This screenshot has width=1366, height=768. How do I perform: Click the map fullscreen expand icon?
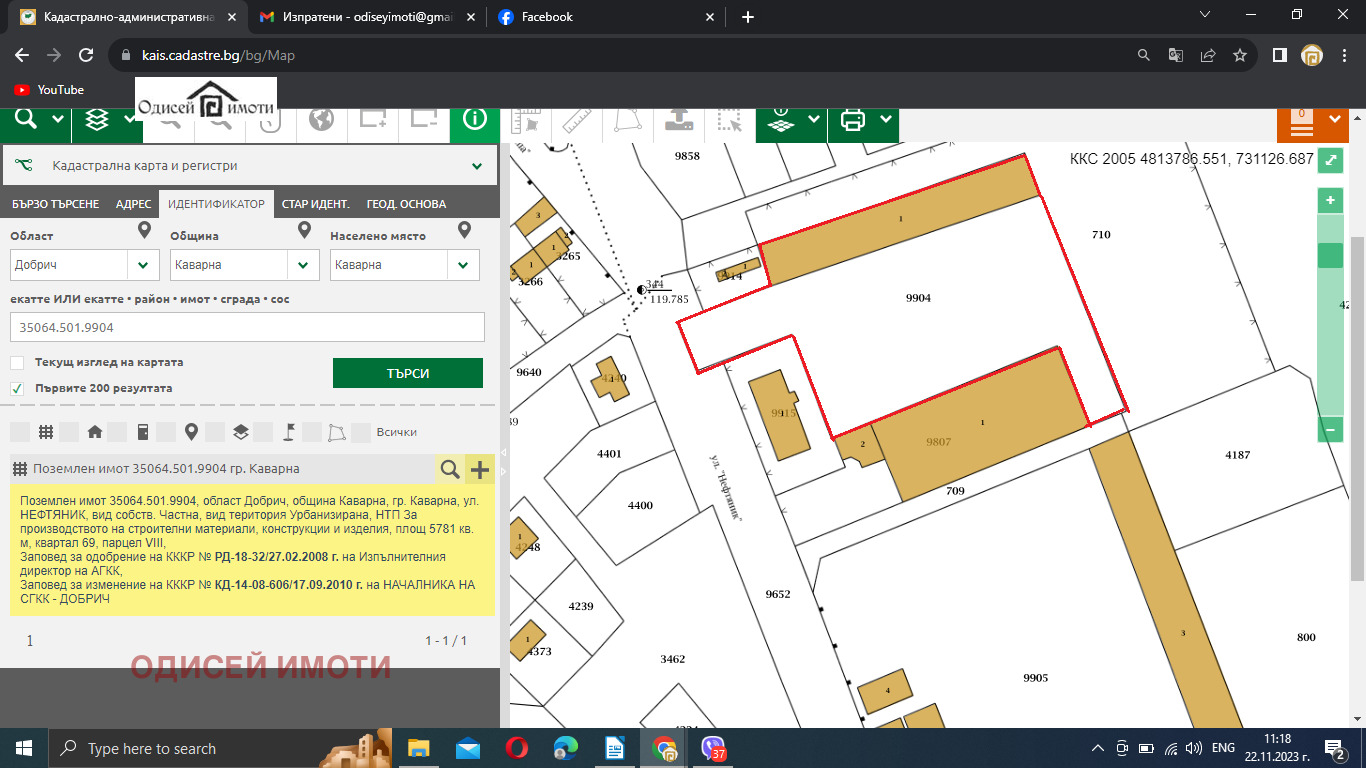click(1330, 159)
